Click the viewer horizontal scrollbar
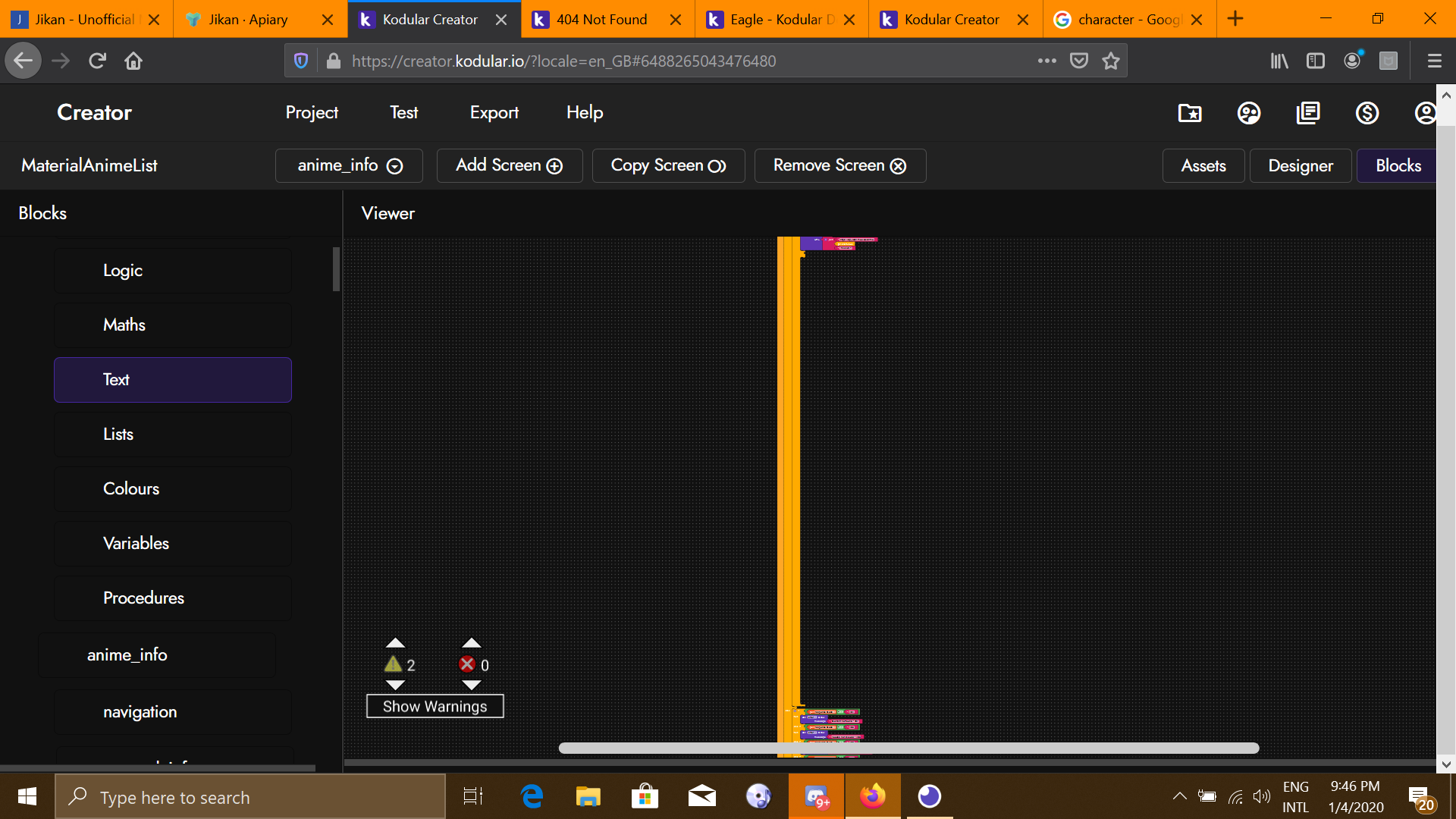 [908, 748]
